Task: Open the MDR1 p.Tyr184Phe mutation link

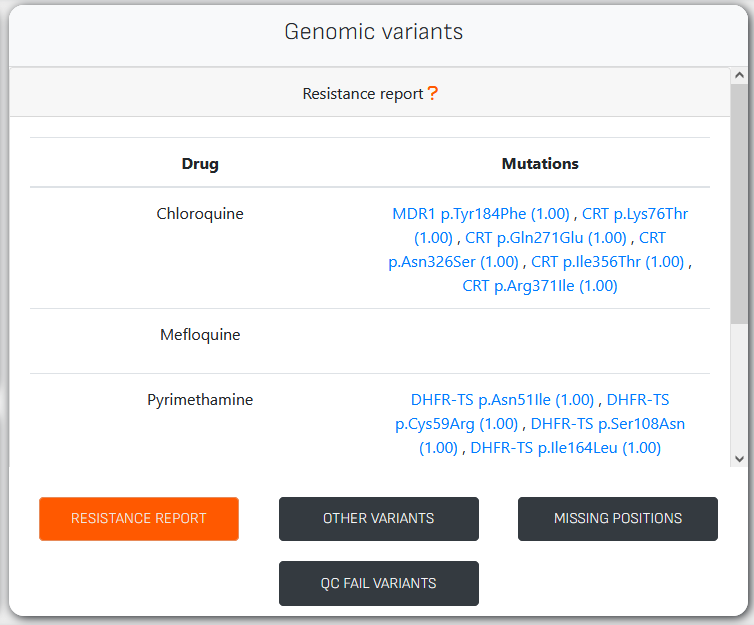Action: point(481,214)
